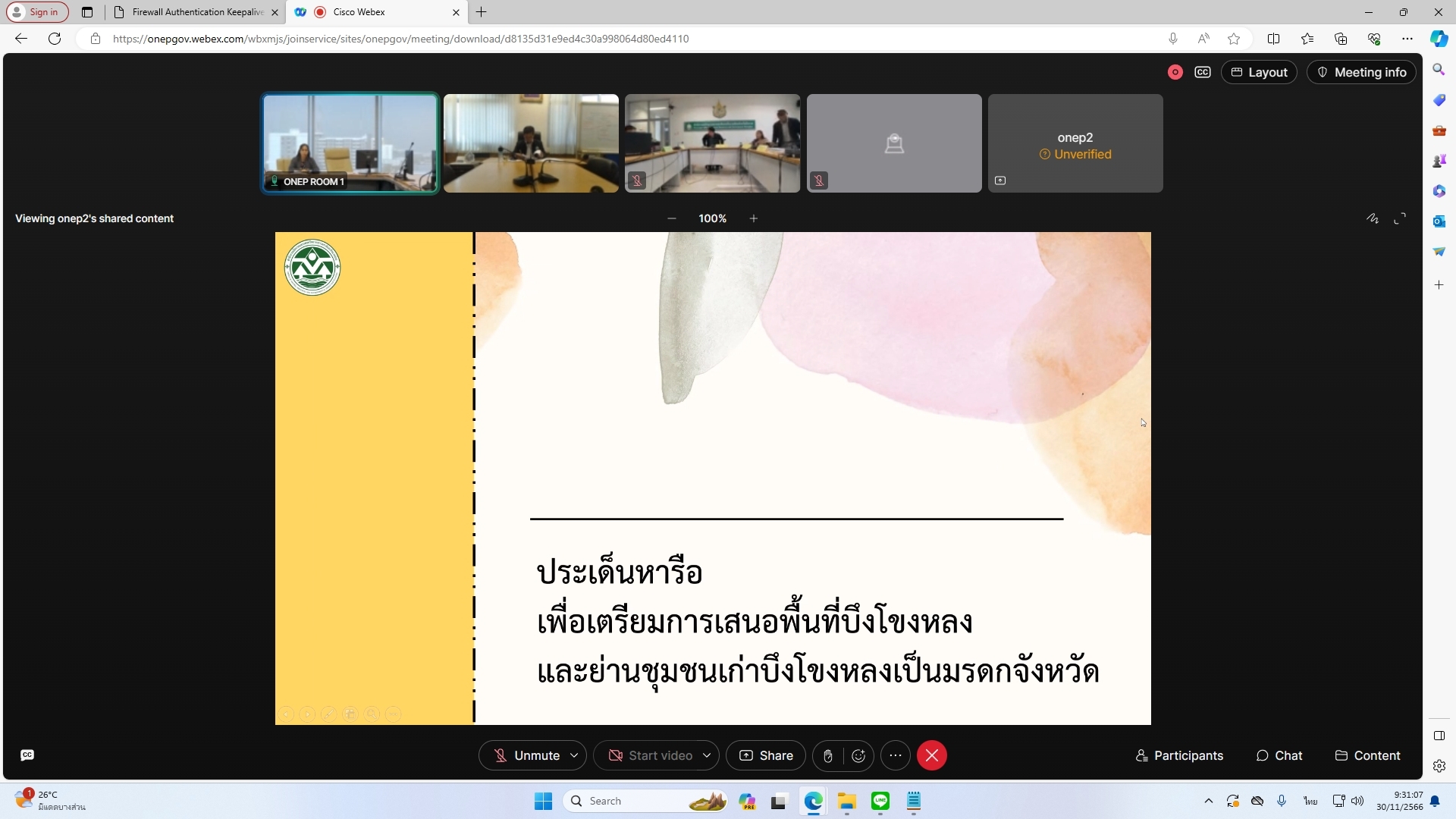Screen dimensions: 1456x819
Task: Expand audio options arrow beside Unmute
Action: tap(574, 755)
